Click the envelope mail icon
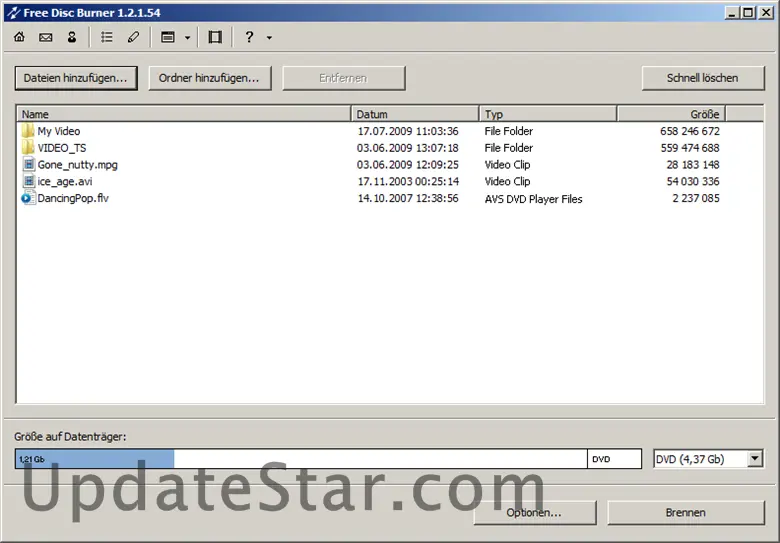 click(46, 37)
